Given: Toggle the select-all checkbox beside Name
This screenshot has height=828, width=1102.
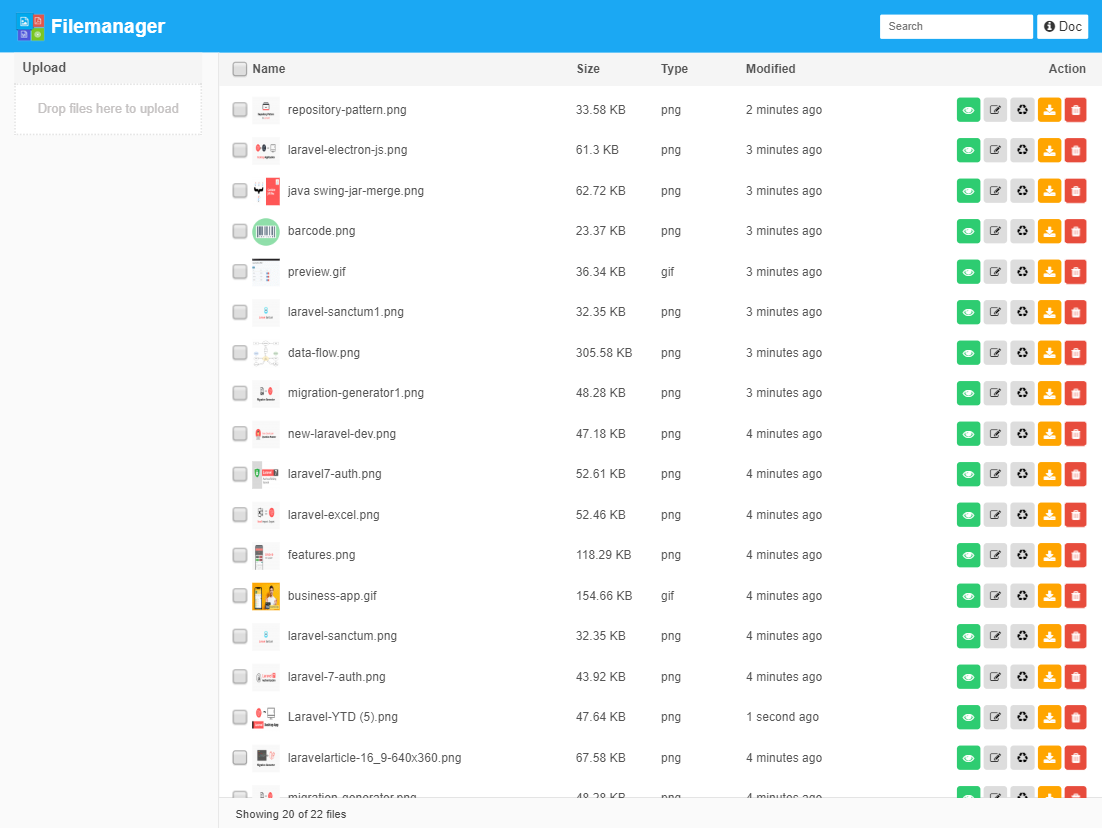Looking at the screenshot, I should (x=240, y=69).
